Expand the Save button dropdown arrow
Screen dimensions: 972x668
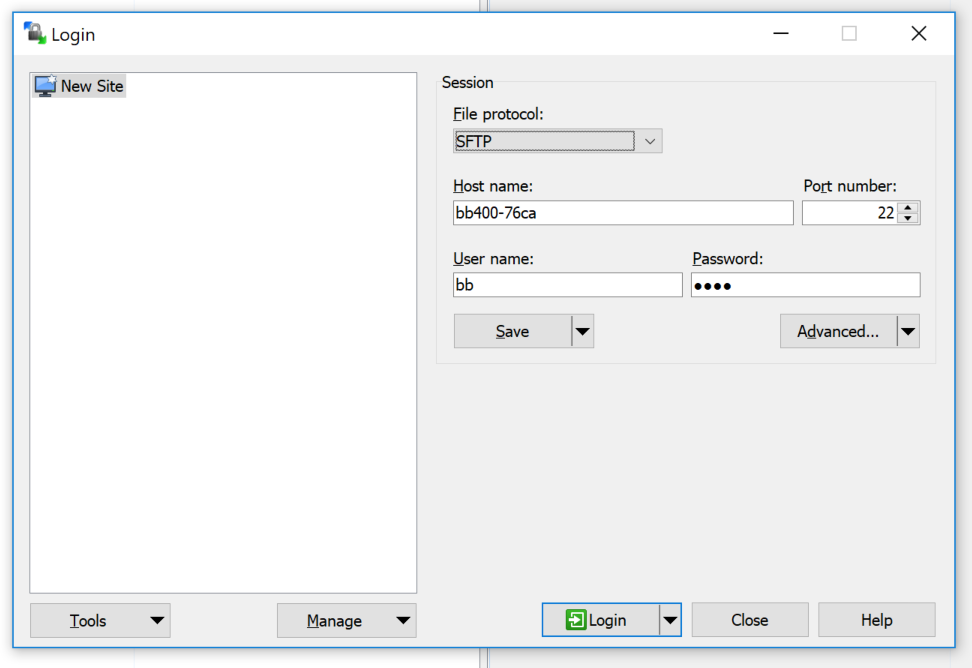[x=582, y=331]
